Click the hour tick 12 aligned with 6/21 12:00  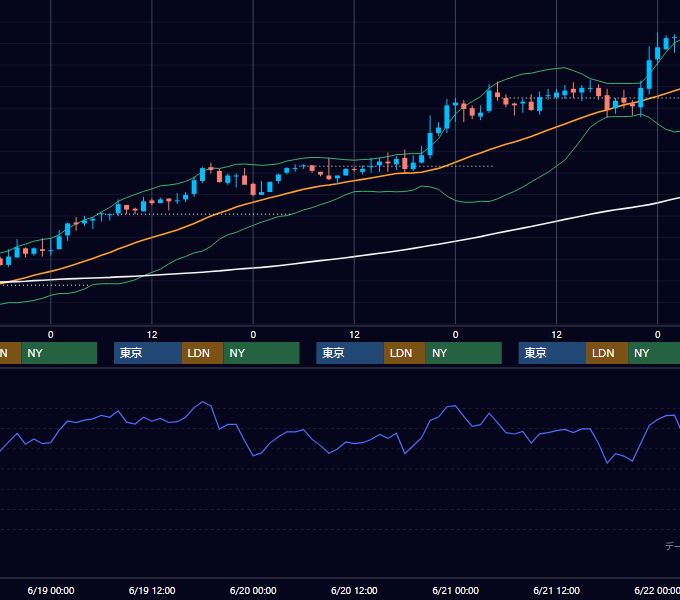(x=556, y=335)
